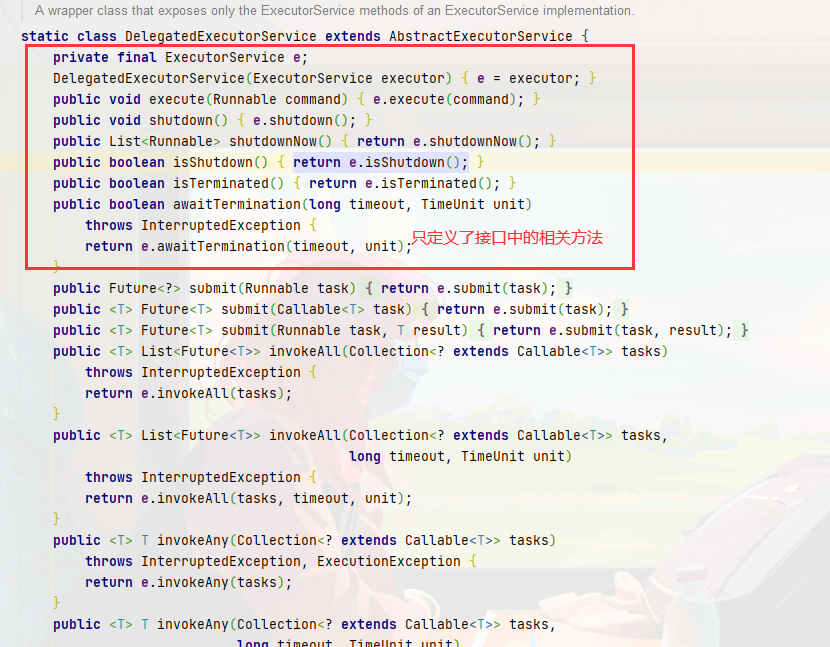Click the documentation comment about wrapper class
Image resolution: width=830 pixels, height=647 pixels.
point(335,11)
